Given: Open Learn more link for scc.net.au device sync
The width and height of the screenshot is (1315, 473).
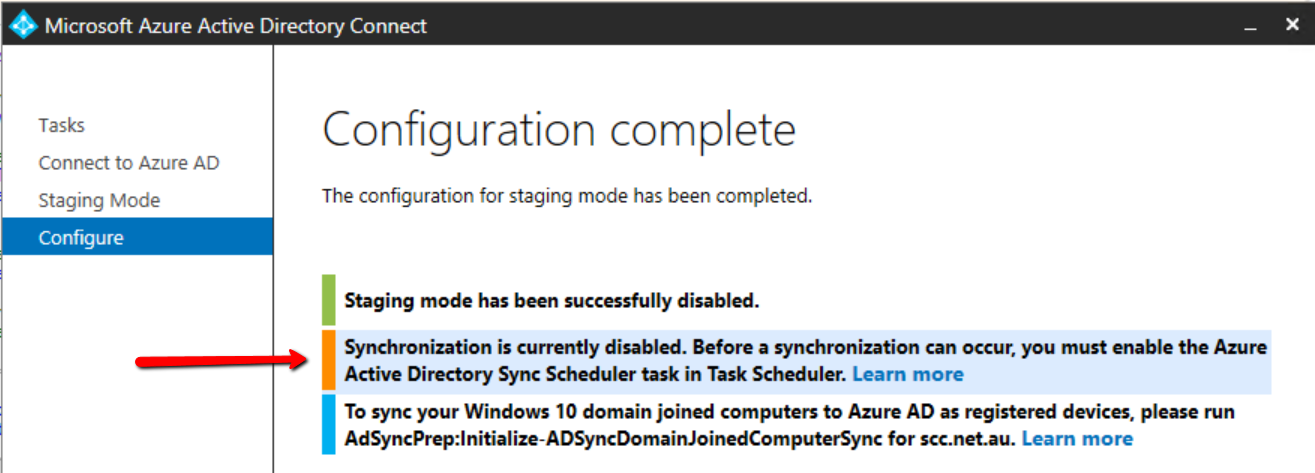Looking at the screenshot, I should click(1077, 439).
